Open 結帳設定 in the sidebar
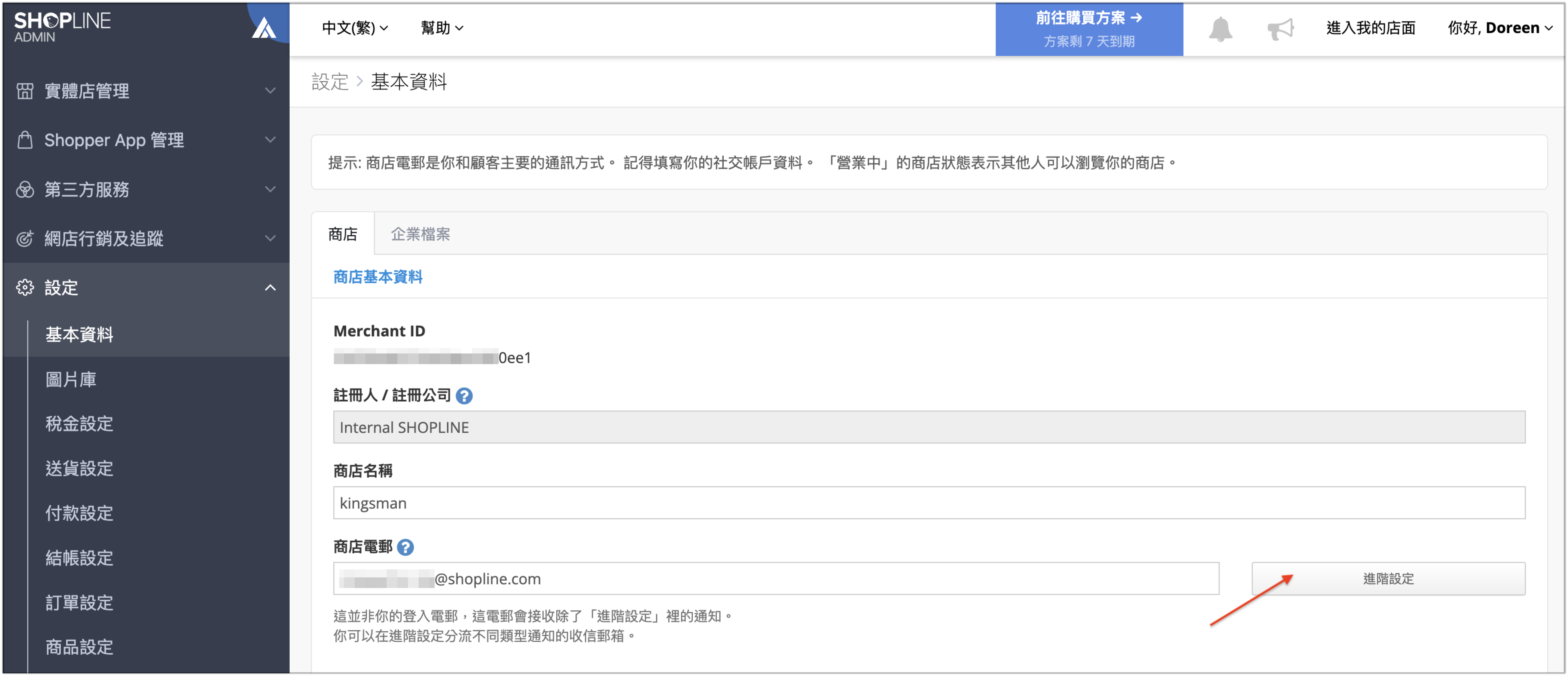This screenshot has height=676, width=1568. click(79, 558)
